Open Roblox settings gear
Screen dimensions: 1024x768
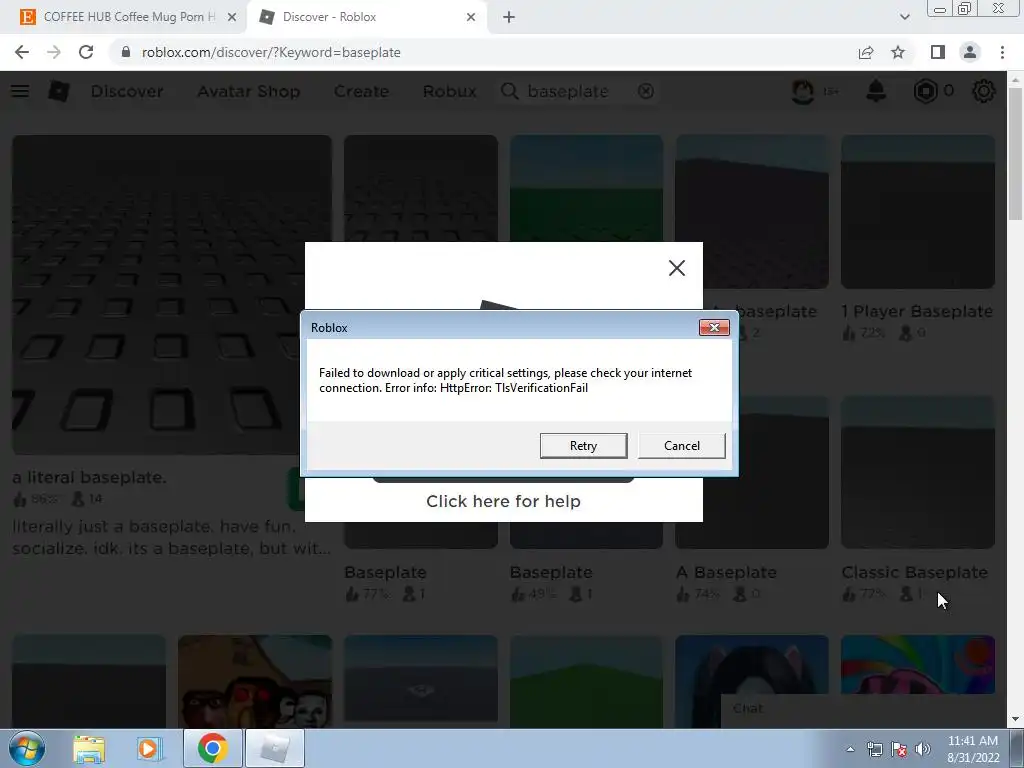click(x=984, y=91)
